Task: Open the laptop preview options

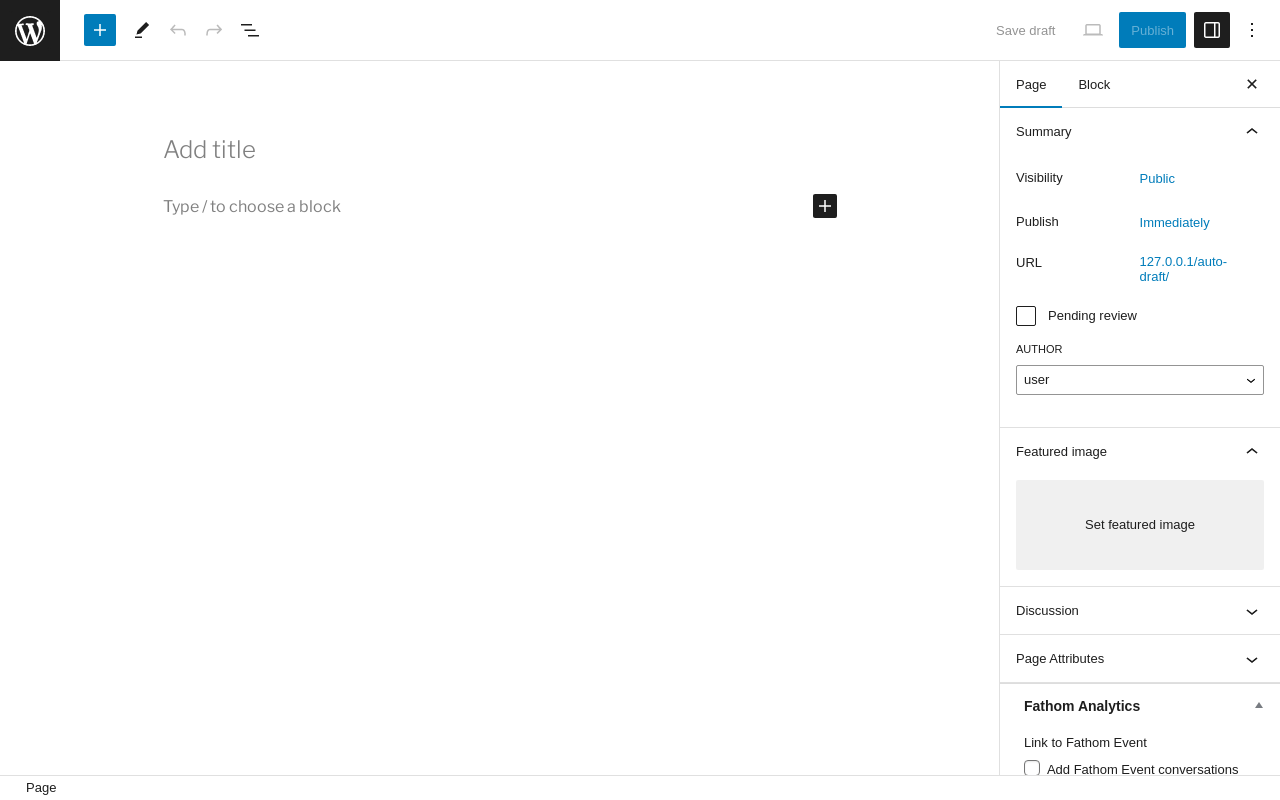Action: point(1093,30)
